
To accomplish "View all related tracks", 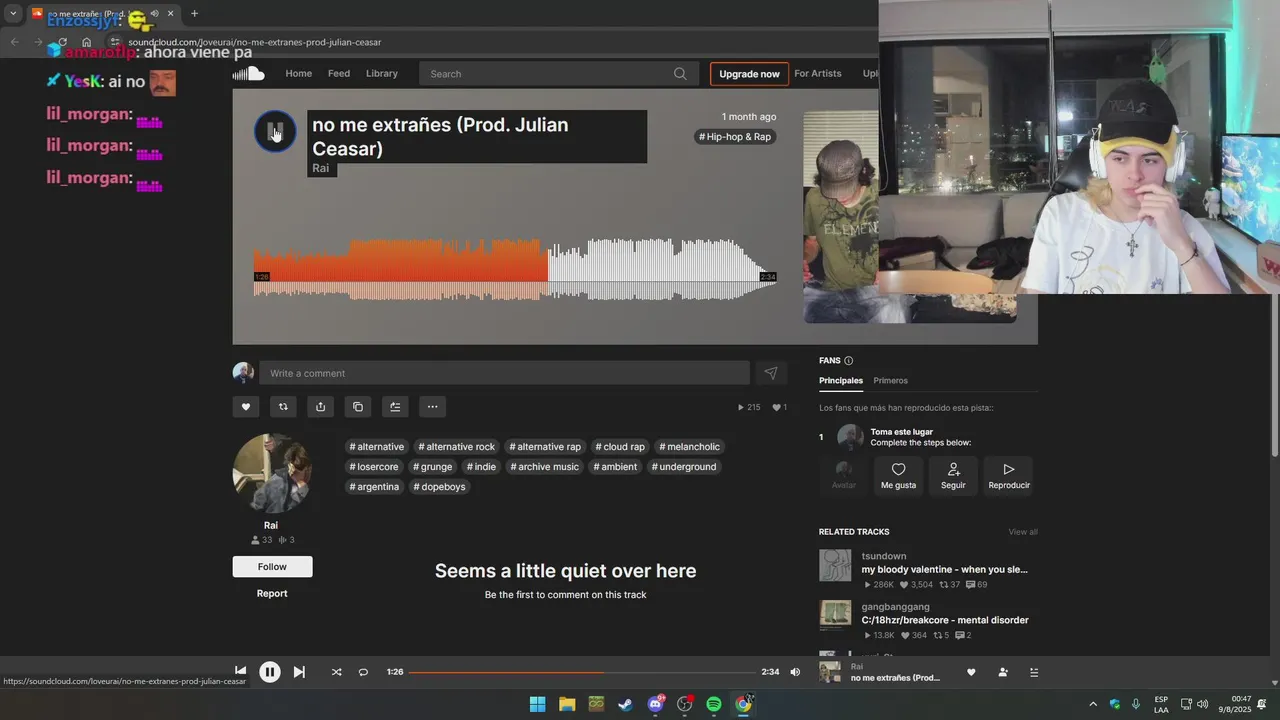I will pos(1023,532).
